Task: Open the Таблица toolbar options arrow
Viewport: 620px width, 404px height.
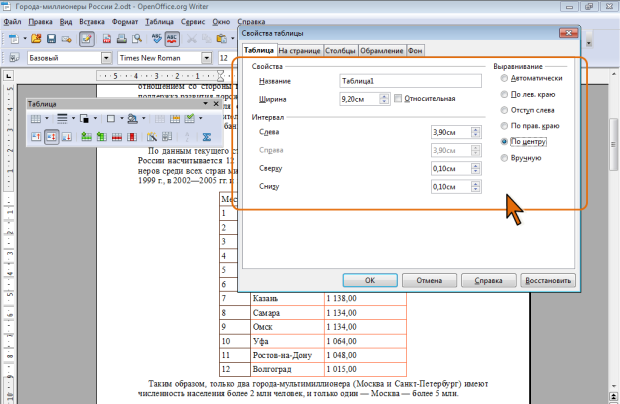Action: click(206, 104)
